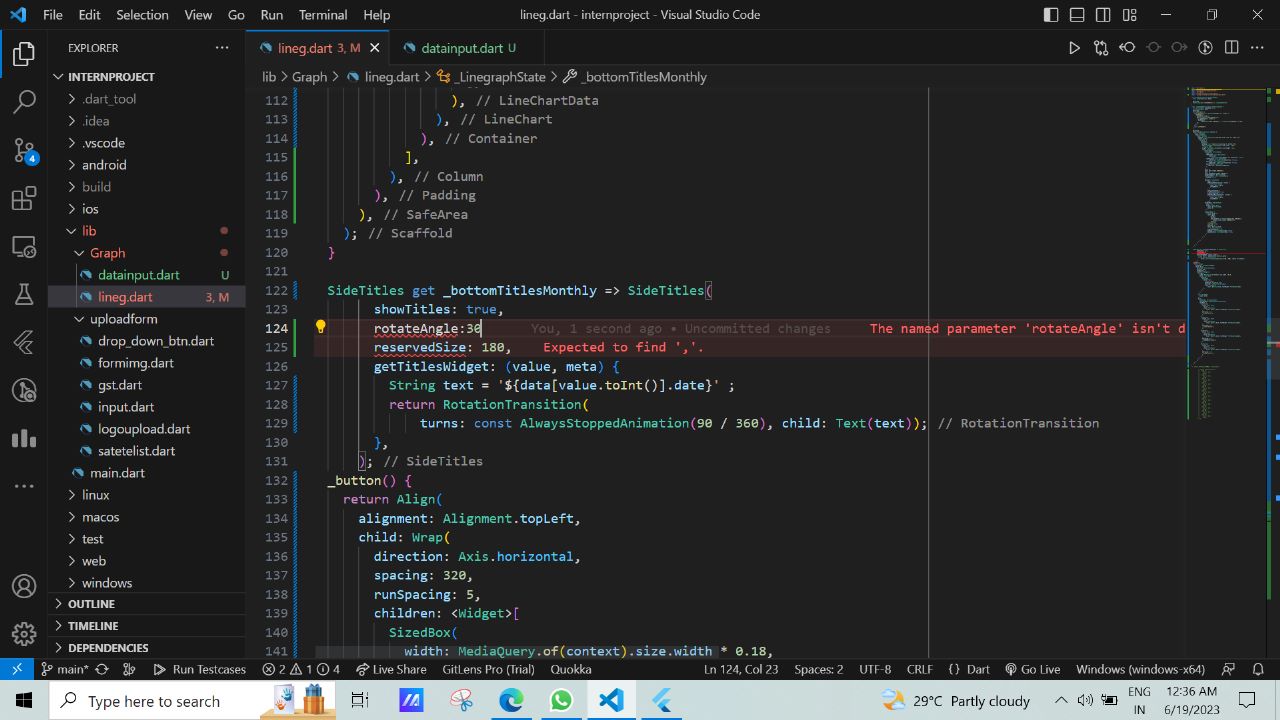Toggle the Panel visibility icon in title bar
This screenshot has width=1280, height=720.
[1076, 14]
